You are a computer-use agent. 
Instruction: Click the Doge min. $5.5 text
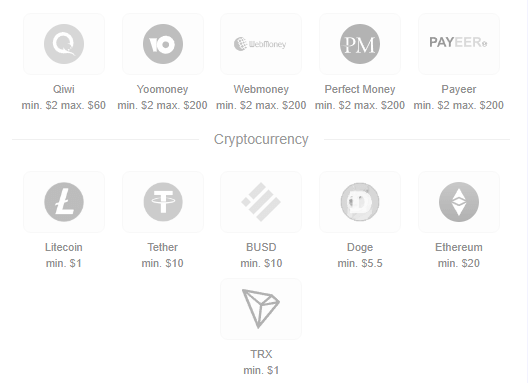[x=360, y=263]
